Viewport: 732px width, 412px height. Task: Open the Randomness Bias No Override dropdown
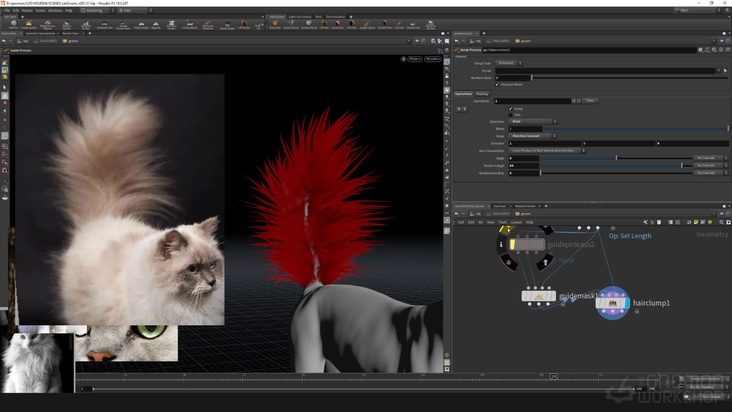(x=710, y=173)
